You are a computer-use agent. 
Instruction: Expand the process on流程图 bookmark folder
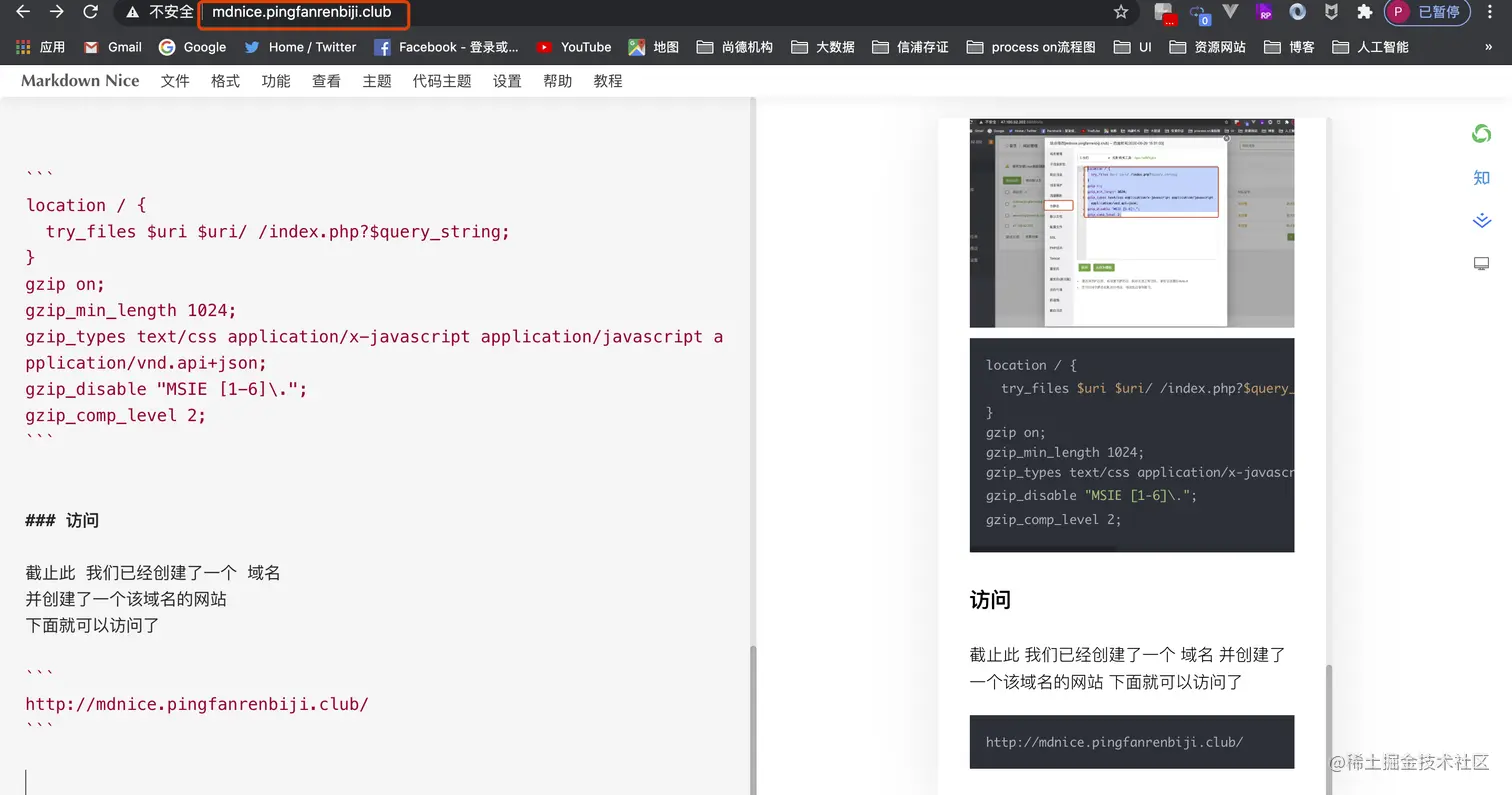(x=1031, y=47)
